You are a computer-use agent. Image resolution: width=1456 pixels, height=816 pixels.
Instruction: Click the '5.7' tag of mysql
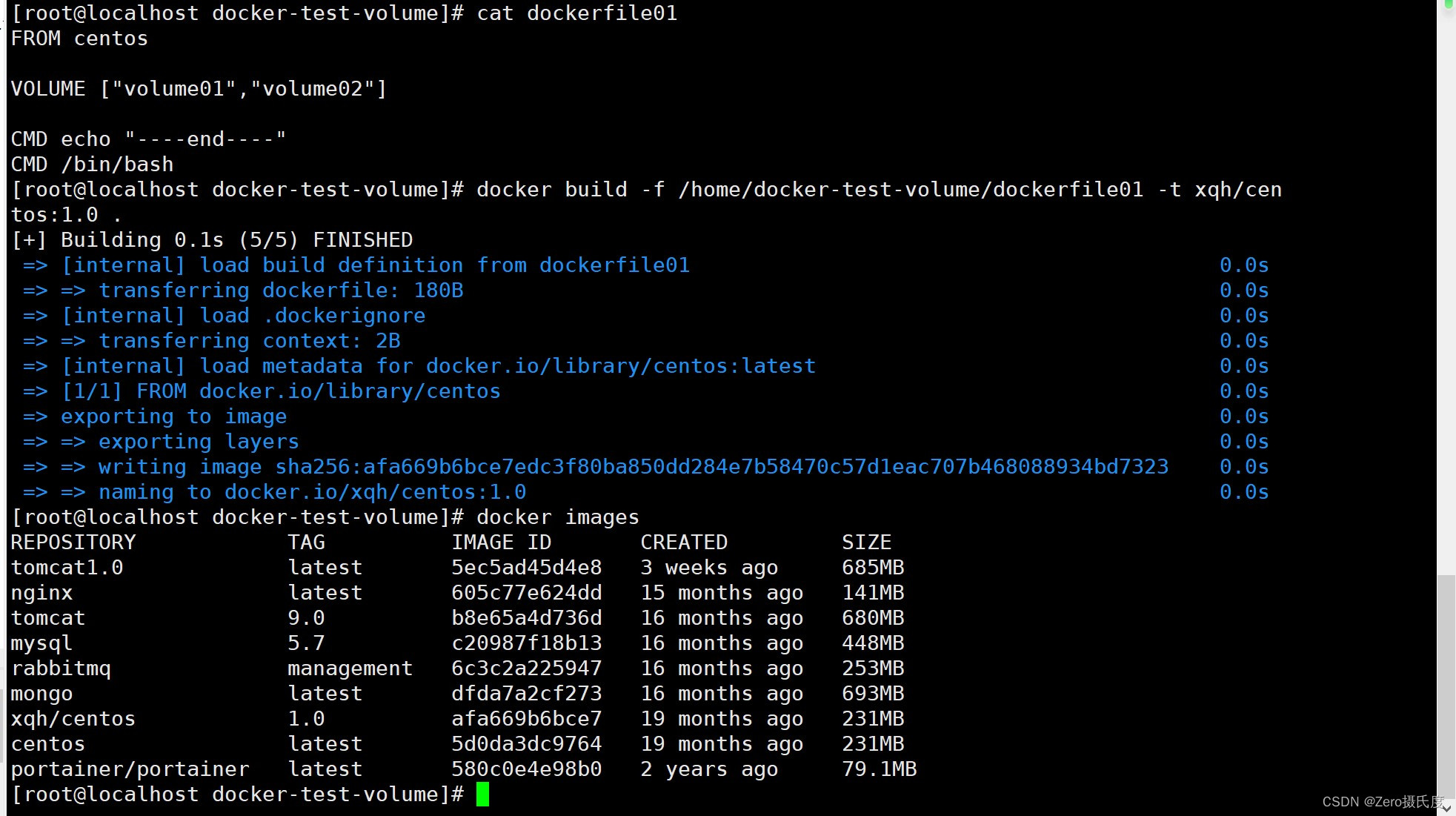(306, 643)
